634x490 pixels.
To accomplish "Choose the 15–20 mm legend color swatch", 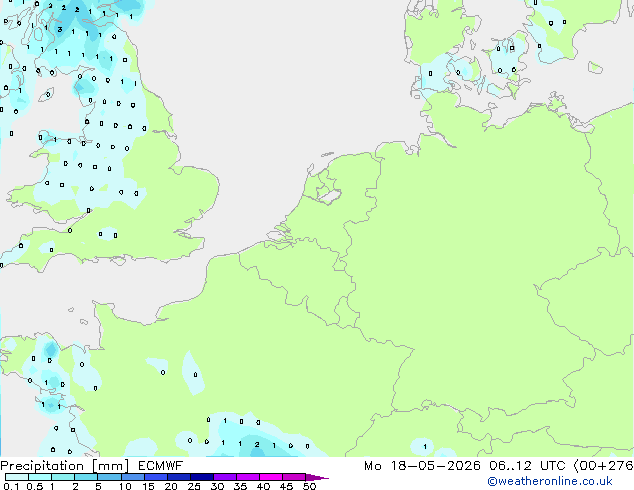I will click(155, 477).
